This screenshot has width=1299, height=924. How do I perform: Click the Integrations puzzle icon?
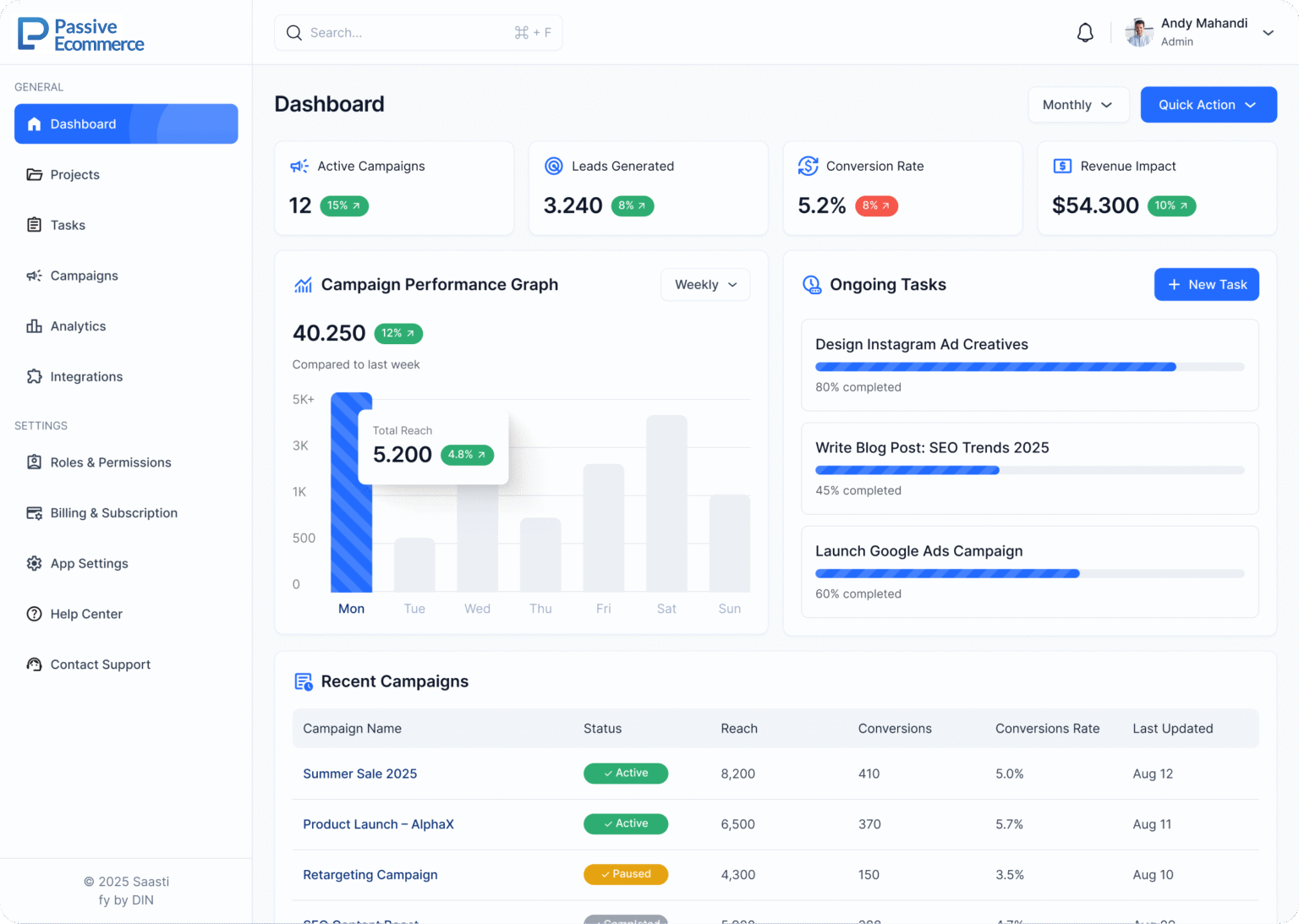34,377
